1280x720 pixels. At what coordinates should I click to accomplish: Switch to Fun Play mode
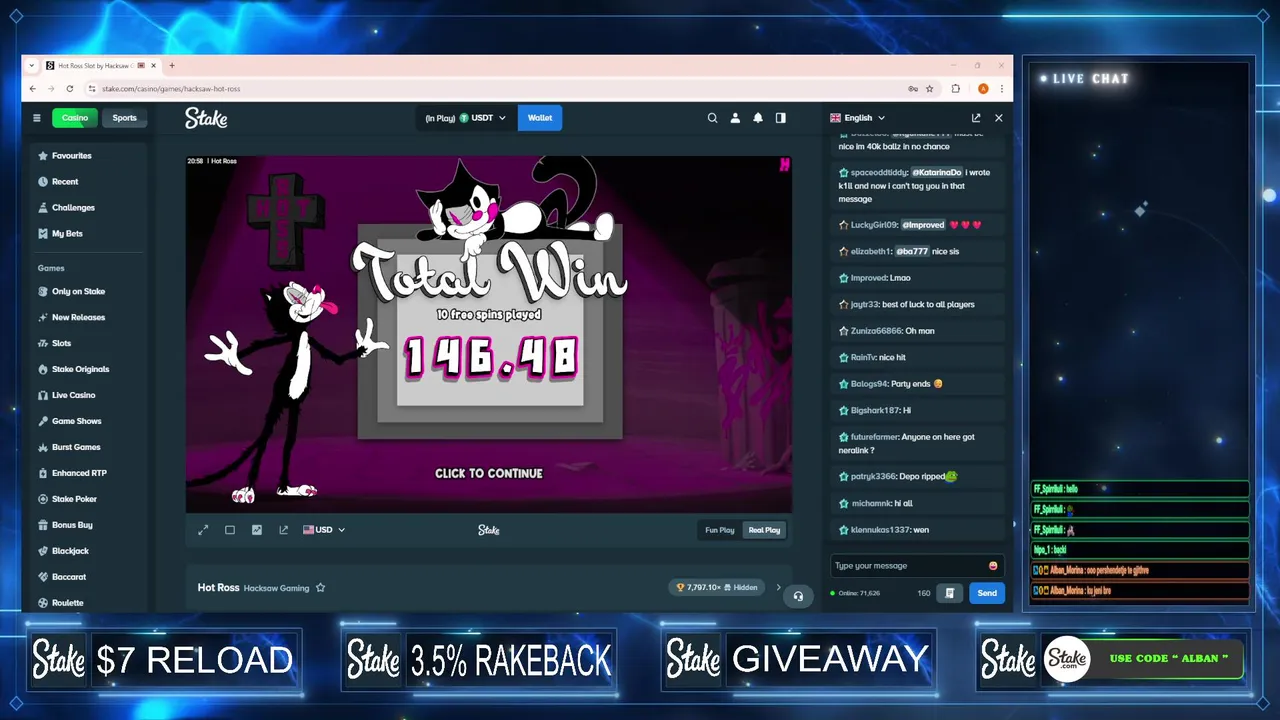point(720,530)
